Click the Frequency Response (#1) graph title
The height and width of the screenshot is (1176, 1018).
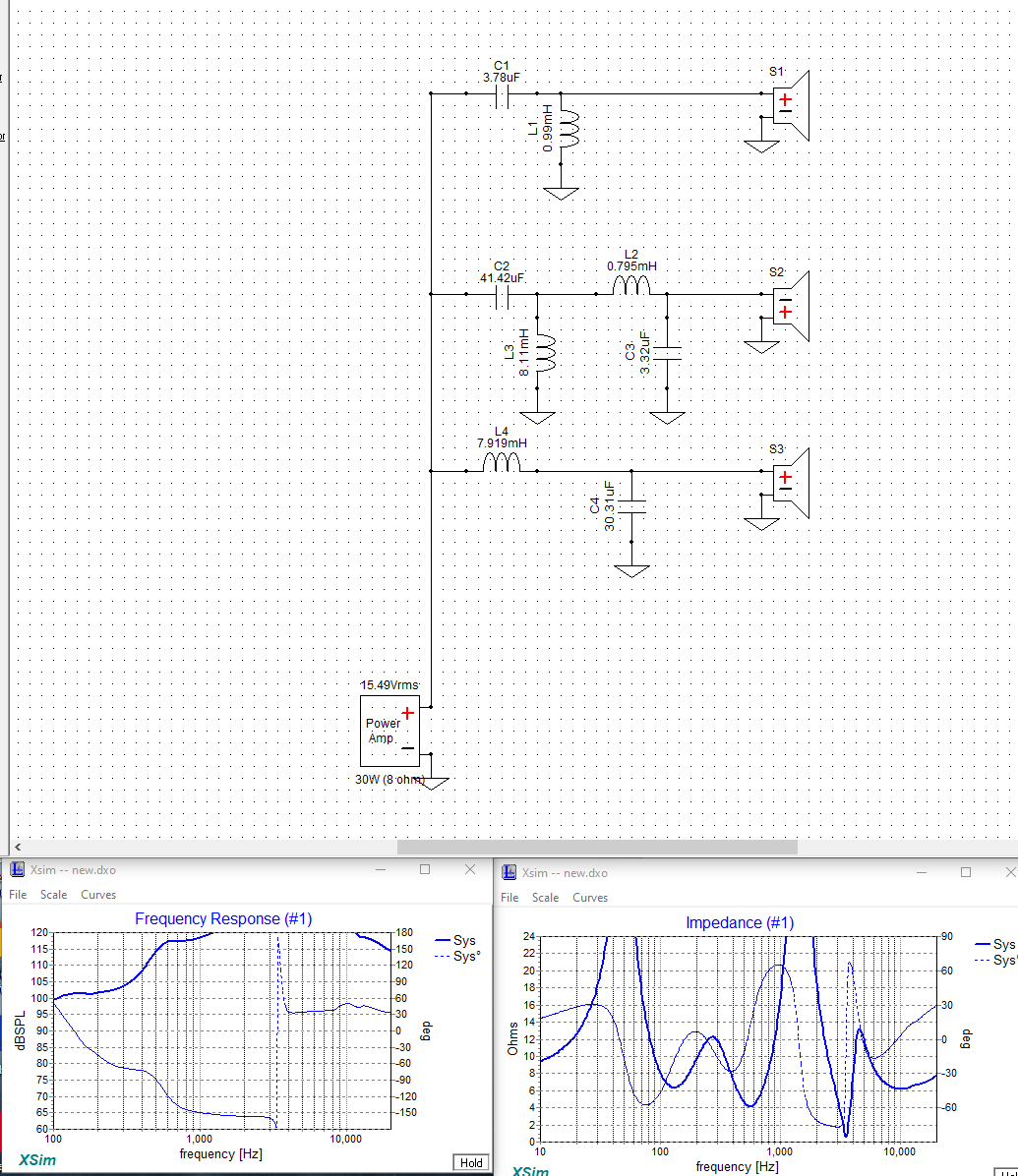click(x=223, y=918)
